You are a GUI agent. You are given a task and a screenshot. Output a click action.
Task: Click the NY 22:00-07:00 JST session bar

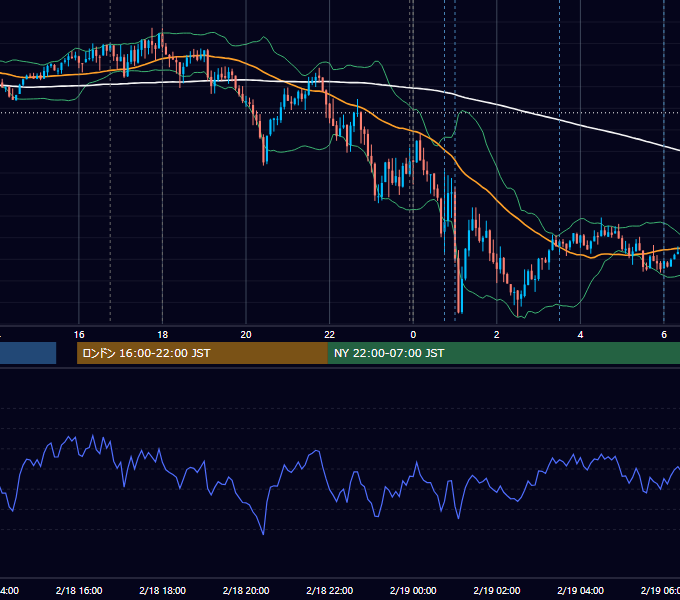click(503, 353)
